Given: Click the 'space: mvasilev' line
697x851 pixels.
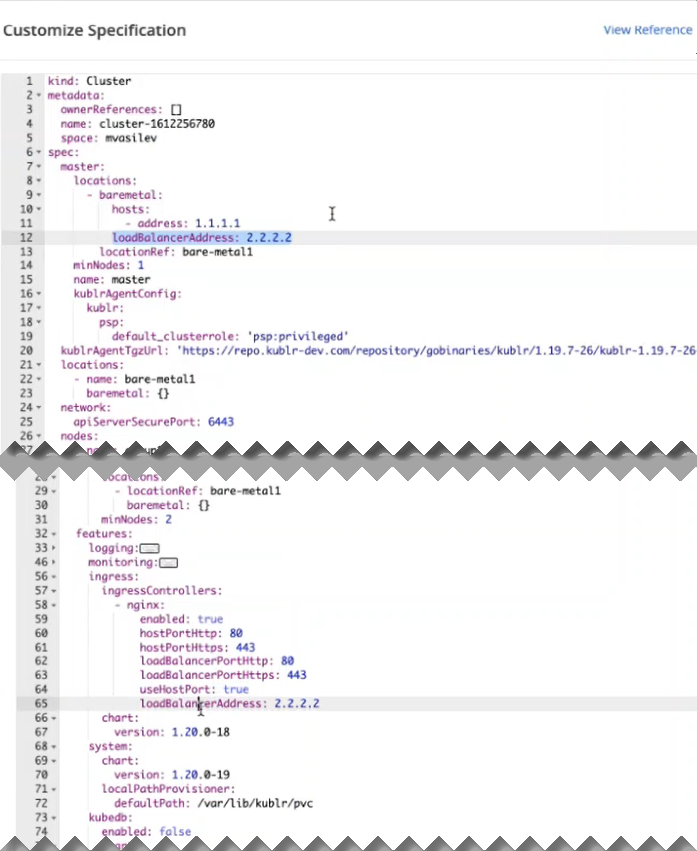Looking at the screenshot, I should [x=109, y=138].
